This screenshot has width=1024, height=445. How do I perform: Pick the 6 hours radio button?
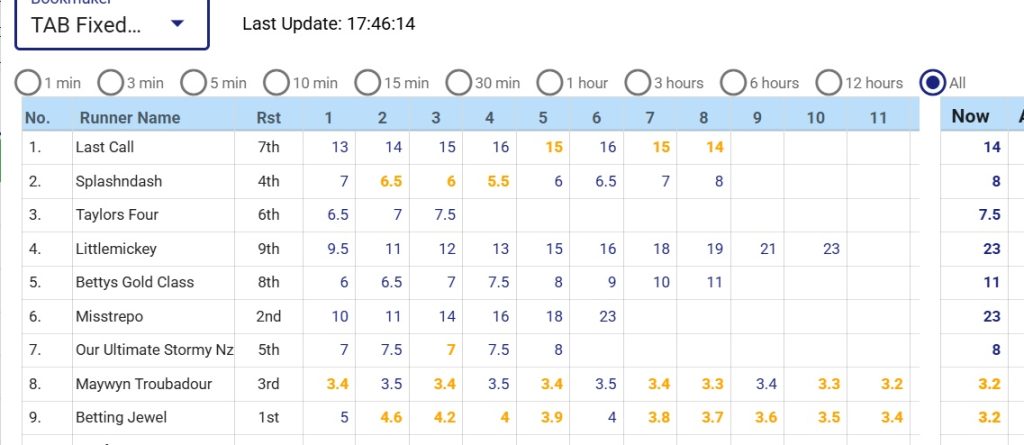tap(733, 83)
